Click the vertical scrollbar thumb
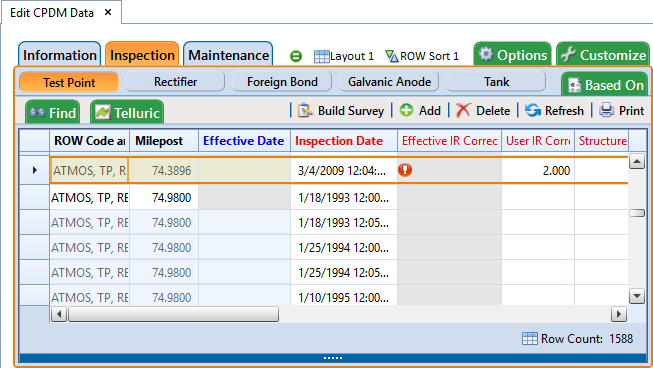This screenshot has width=653, height=368. coord(637,213)
